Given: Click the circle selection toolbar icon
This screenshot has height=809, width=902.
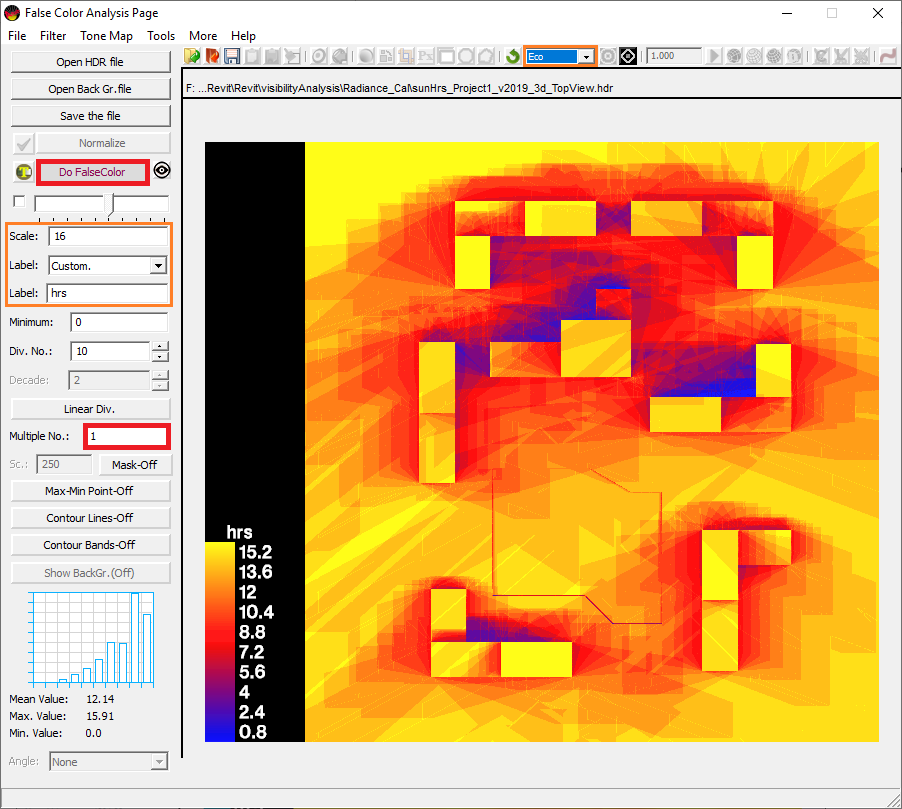Looking at the screenshot, I should 466,56.
